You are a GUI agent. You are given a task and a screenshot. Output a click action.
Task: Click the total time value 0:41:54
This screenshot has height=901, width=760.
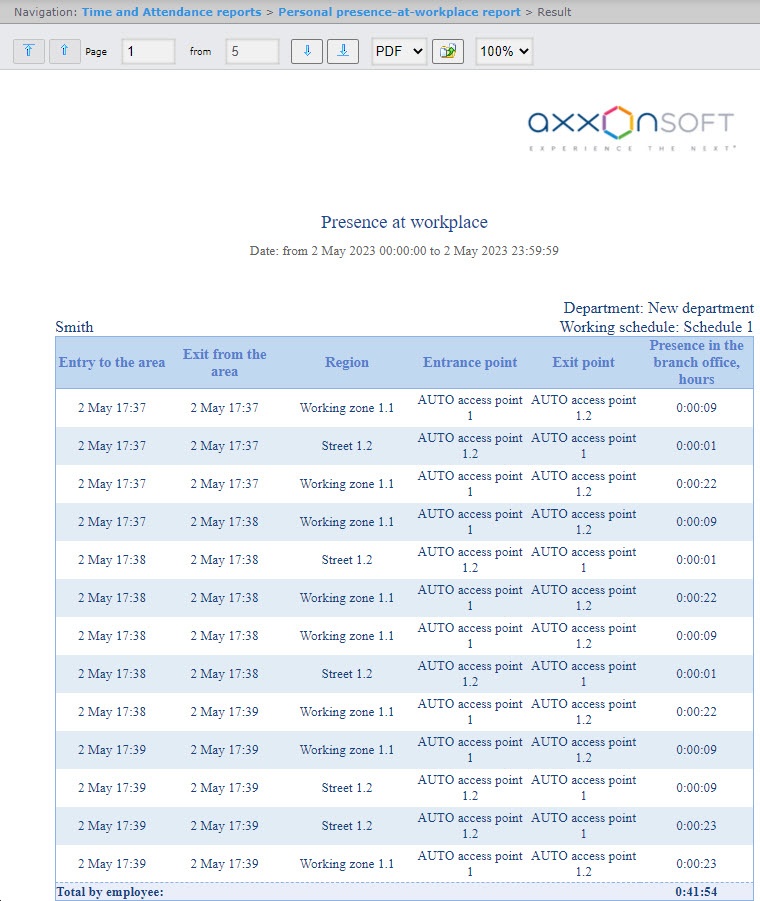(x=696, y=892)
